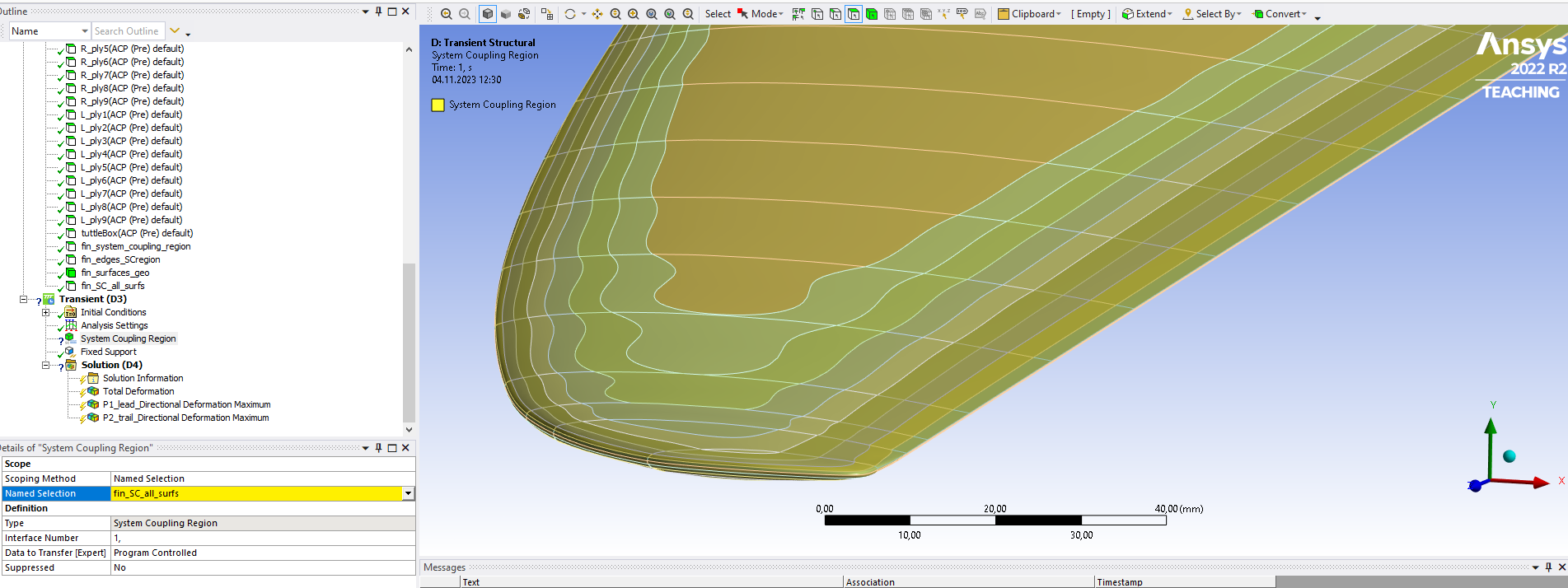1568x588 pixels.
Task: Collapse the Solution (D4) tree node
Action: coord(46,365)
